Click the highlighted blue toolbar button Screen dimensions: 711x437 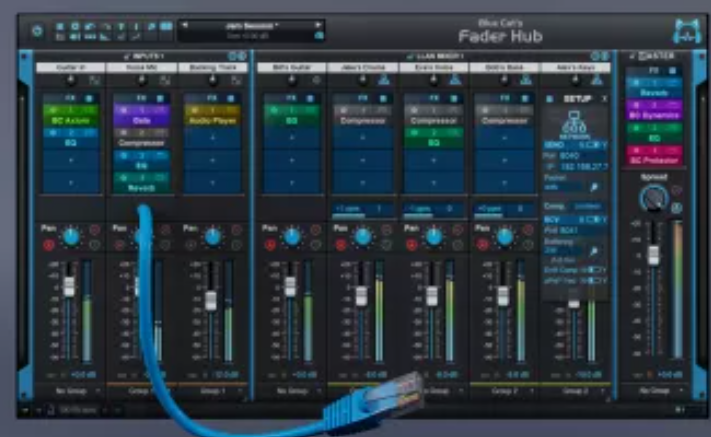[x=166, y=27]
